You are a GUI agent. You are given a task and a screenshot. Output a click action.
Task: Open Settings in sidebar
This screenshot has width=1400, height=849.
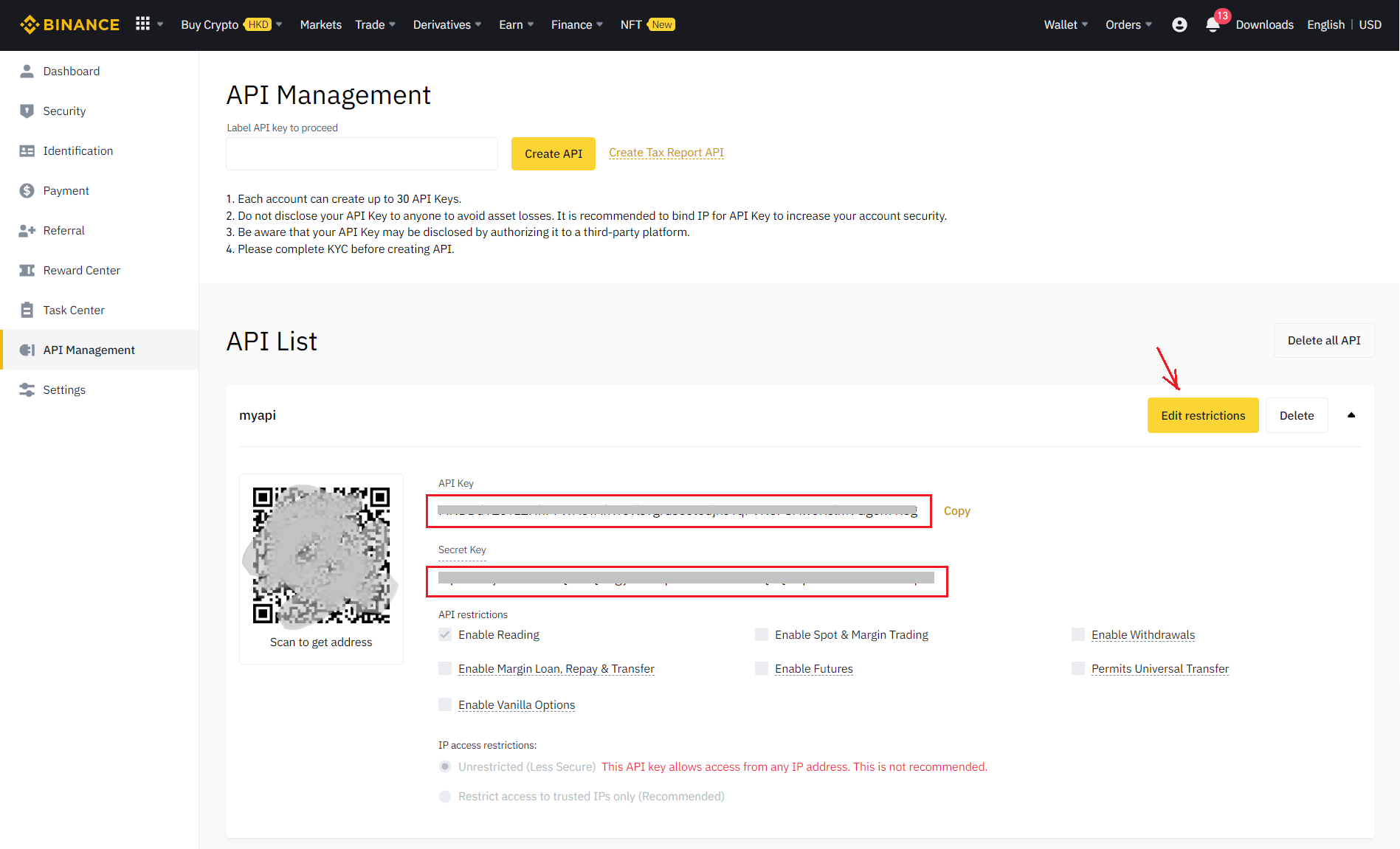[x=100, y=389]
